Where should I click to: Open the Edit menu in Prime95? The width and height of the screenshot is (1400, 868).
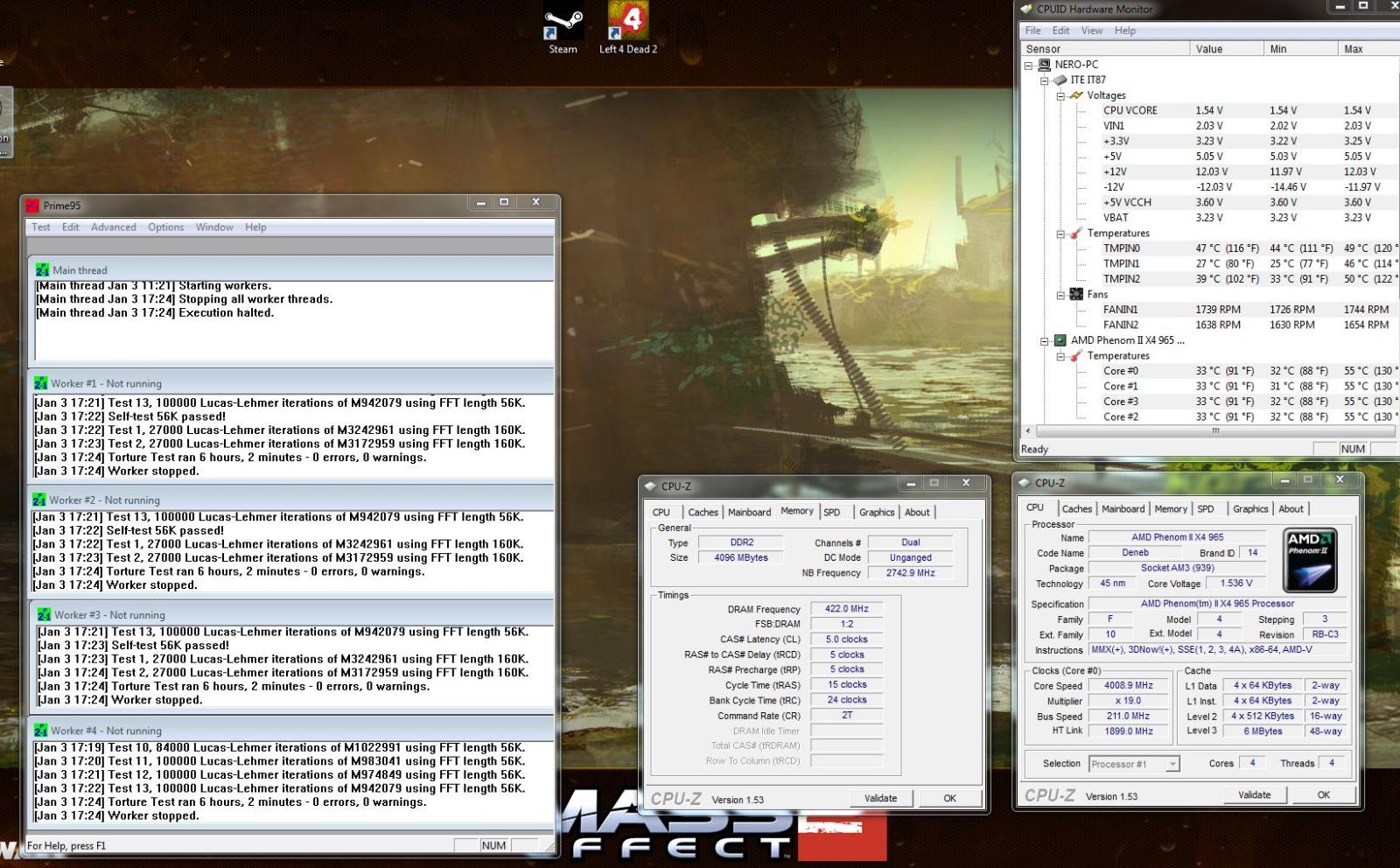tap(71, 227)
